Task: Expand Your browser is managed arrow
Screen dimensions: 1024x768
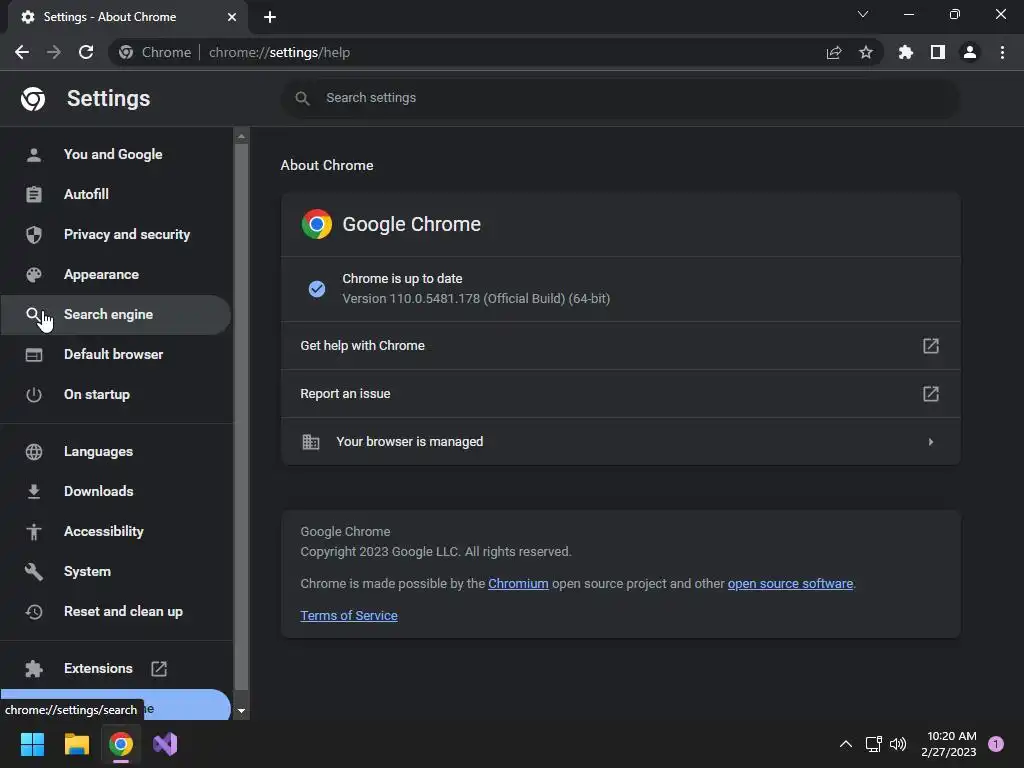Action: point(931,442)
